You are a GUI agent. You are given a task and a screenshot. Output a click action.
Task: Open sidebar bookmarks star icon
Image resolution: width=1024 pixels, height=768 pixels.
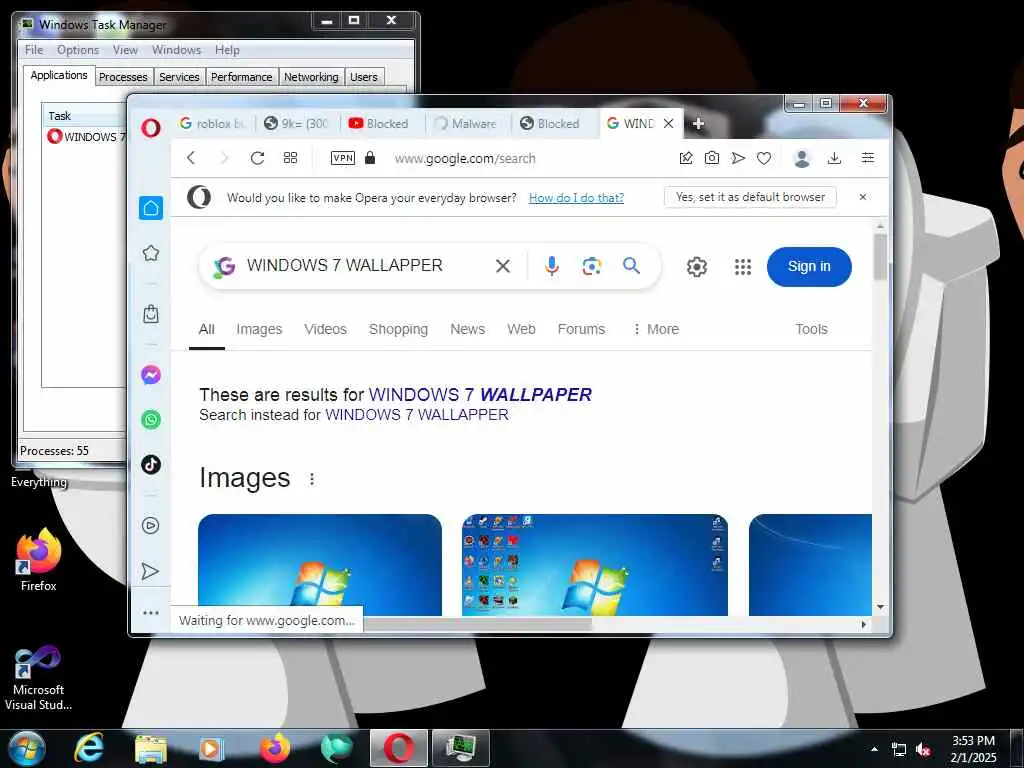coord(151,253)
